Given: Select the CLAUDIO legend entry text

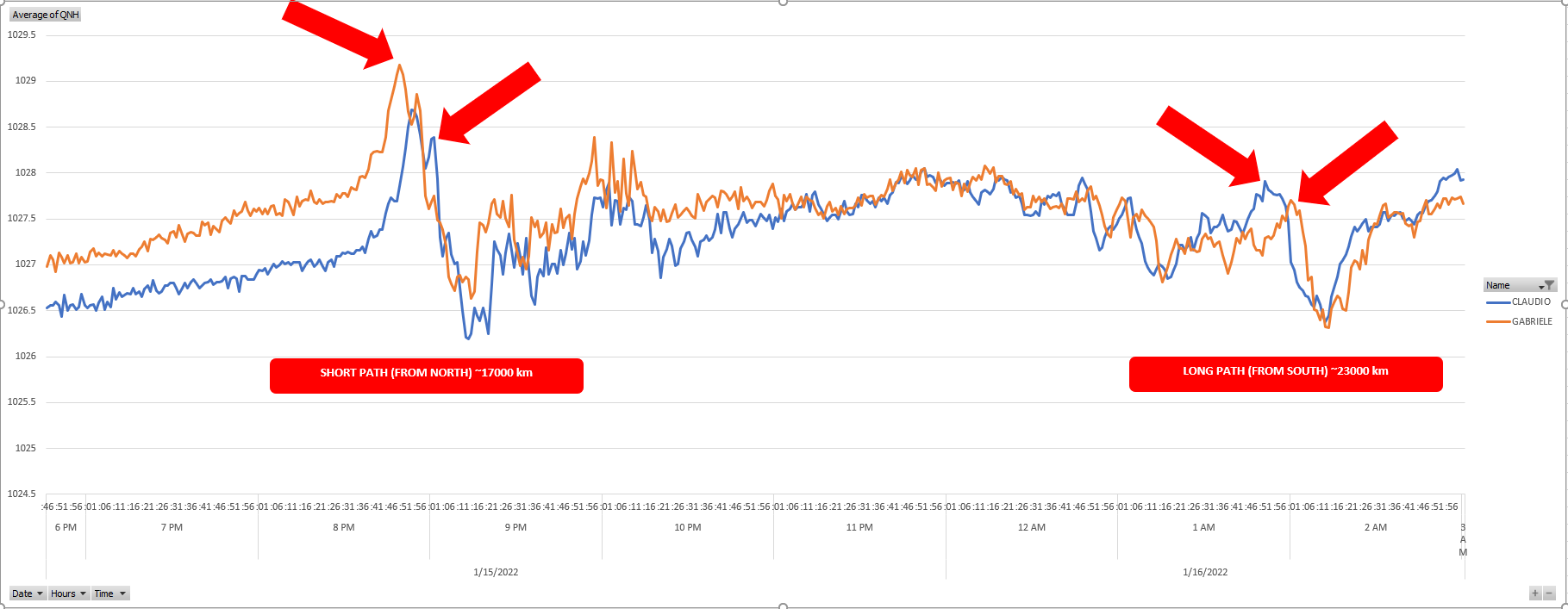Looking at the screenshot, I should [x=1531, y=302].
